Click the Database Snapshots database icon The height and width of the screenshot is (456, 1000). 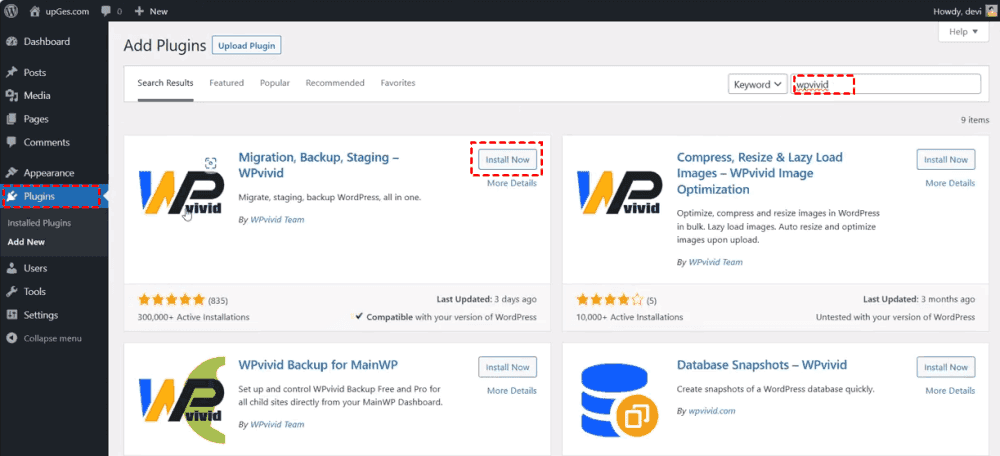coord(619,401)
